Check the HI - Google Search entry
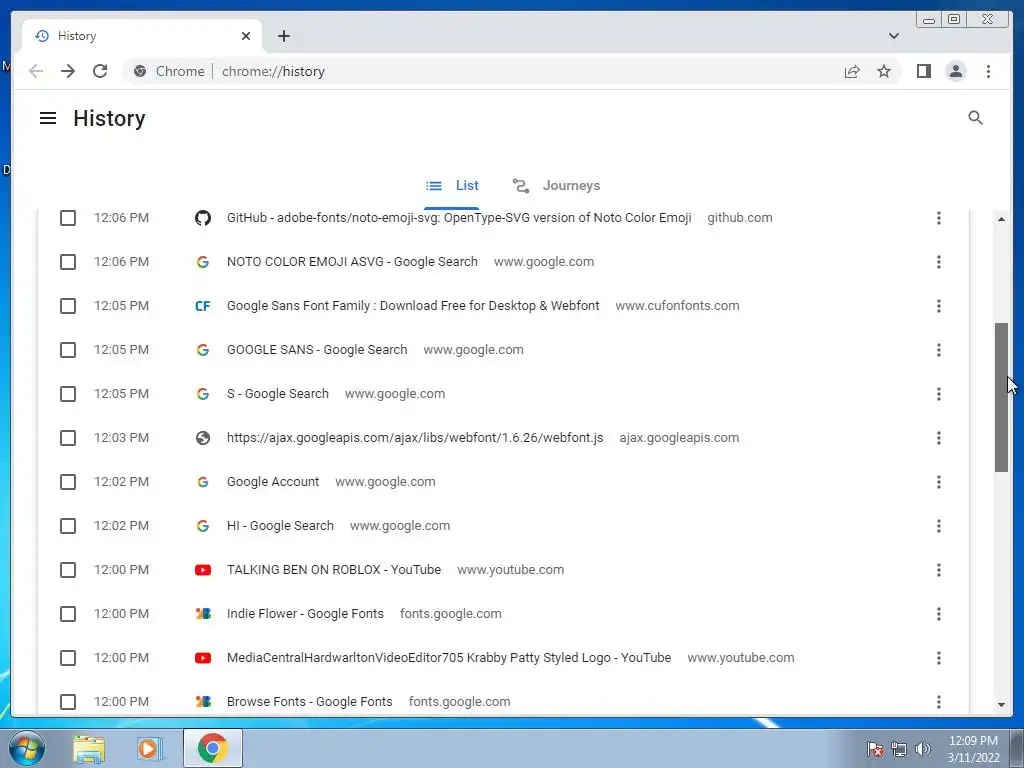The image size is (1024, 768). 68,526
